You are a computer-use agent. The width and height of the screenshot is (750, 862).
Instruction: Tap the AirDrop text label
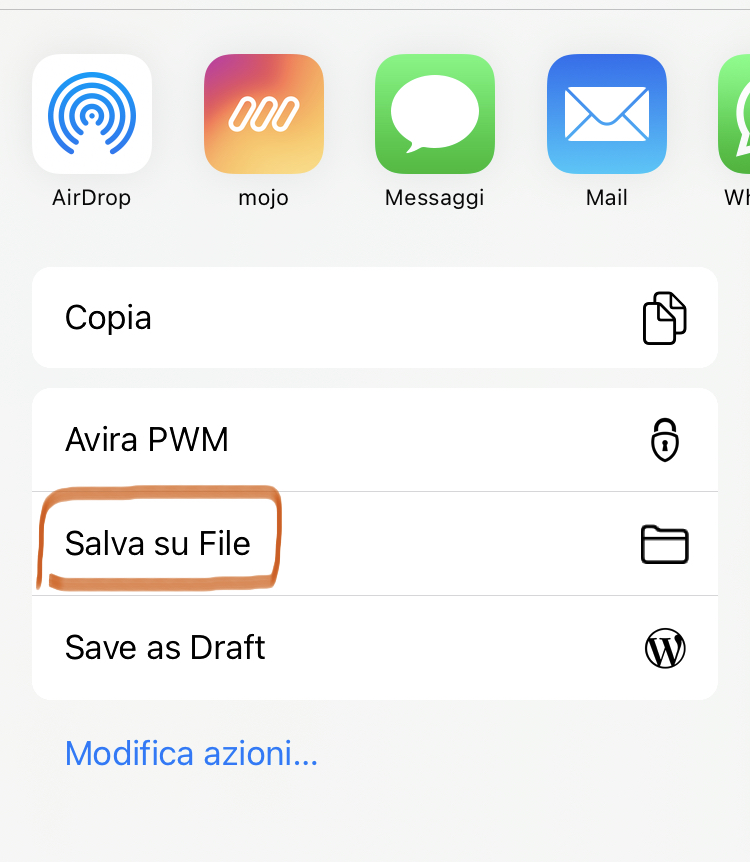pyautogui.click(x=91, y=197)
